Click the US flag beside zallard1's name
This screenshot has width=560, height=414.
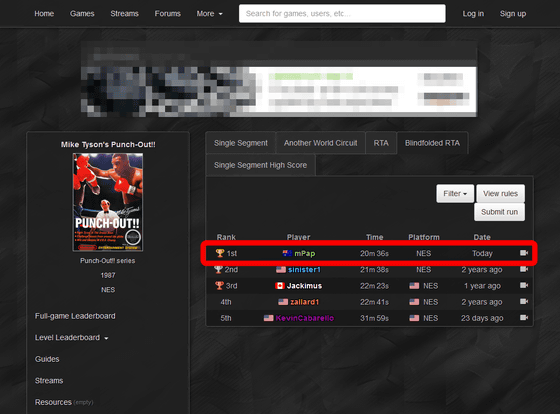(x=283, y=302)
